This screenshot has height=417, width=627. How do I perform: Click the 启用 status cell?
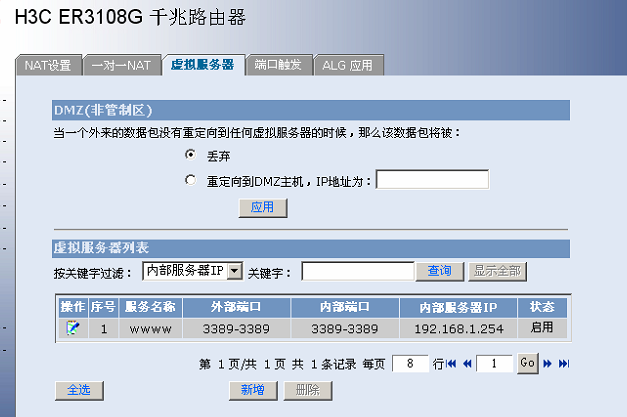click(x=542, y=328)
